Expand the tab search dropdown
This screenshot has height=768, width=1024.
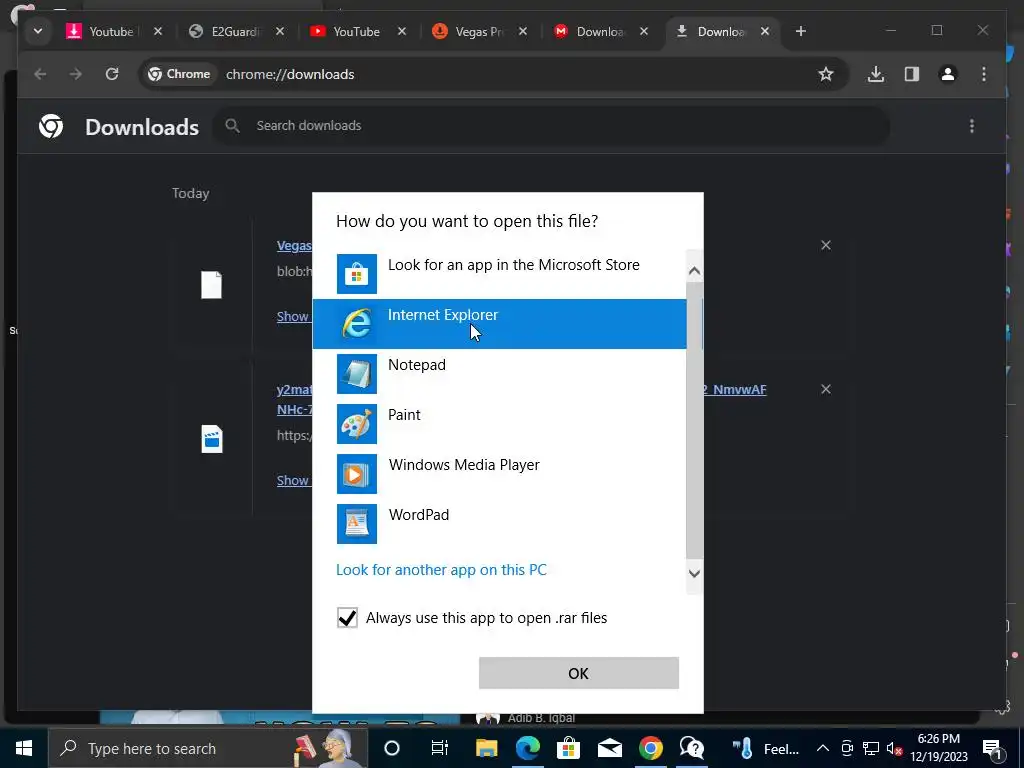[38, 31]
